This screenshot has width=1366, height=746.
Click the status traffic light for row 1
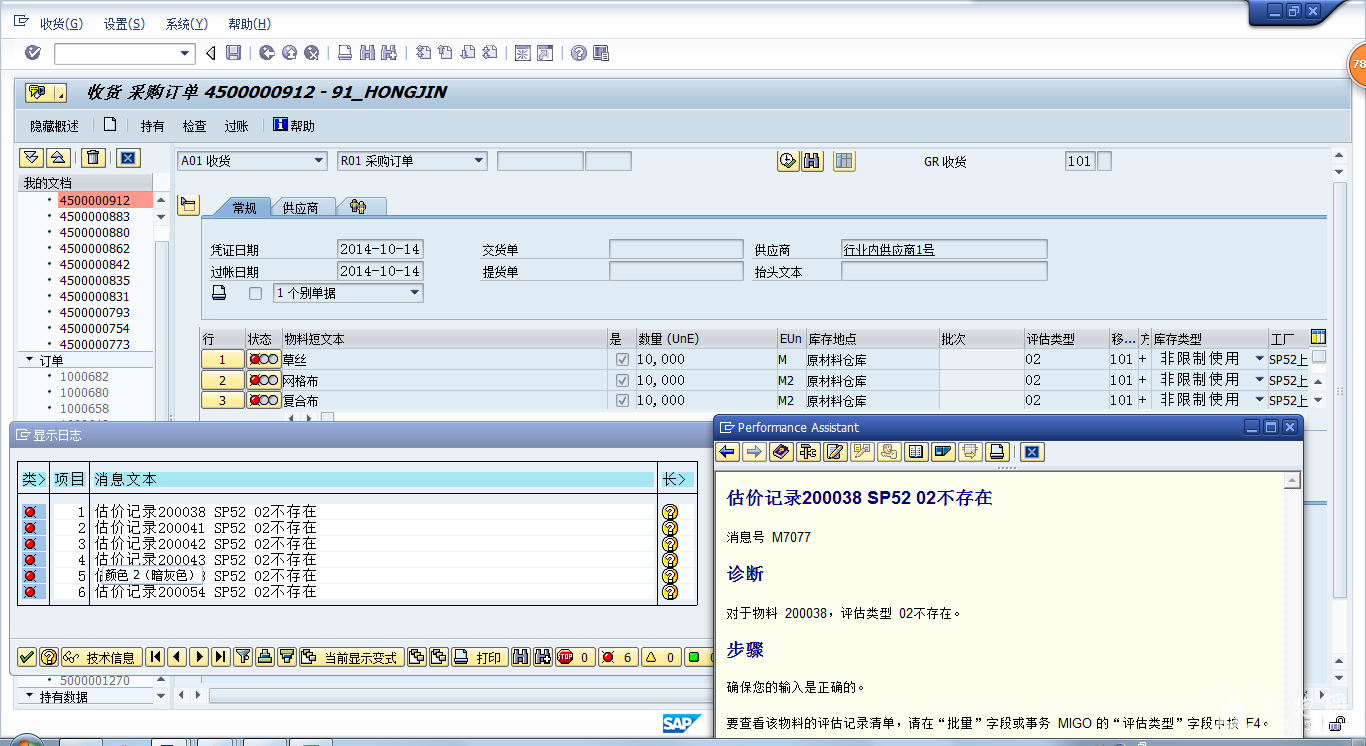click(263, 359)
